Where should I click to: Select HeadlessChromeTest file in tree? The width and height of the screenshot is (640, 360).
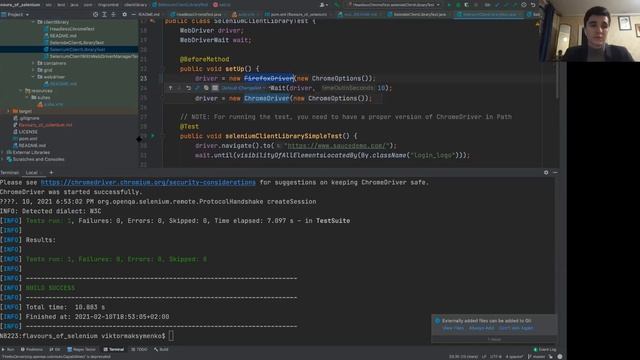(x=69, y=29)
